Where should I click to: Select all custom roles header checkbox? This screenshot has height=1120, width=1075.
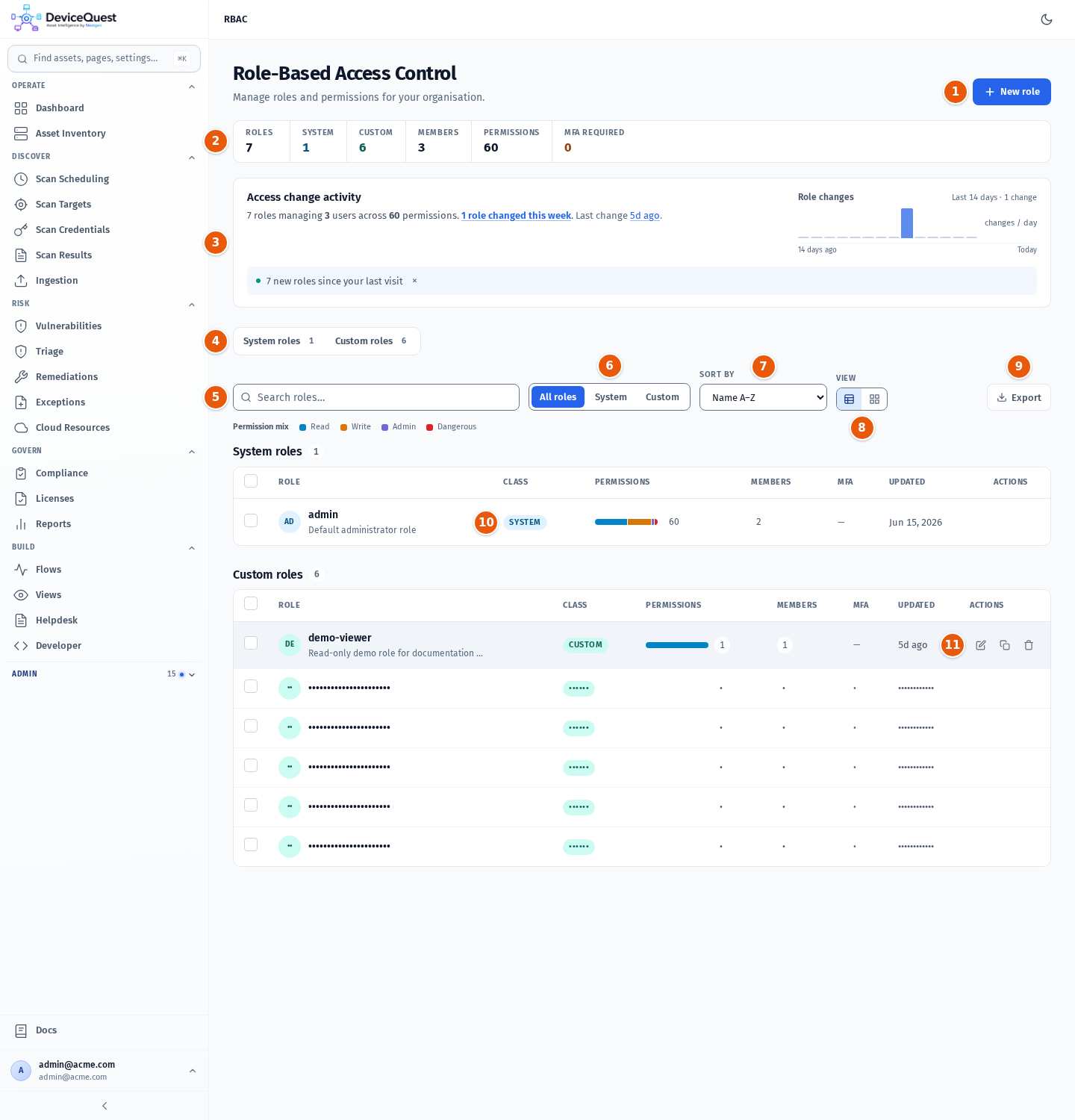(x=251, y=603)
